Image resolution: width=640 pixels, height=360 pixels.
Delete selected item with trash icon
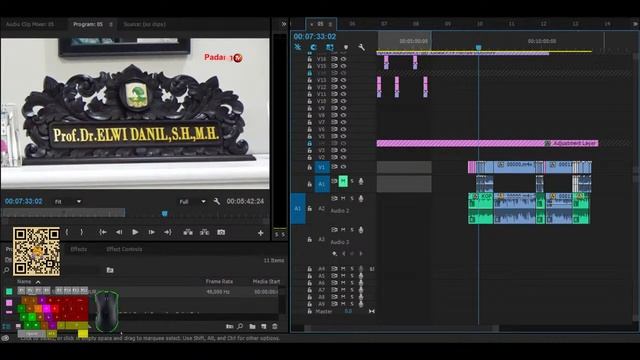(x=275, y=326)
